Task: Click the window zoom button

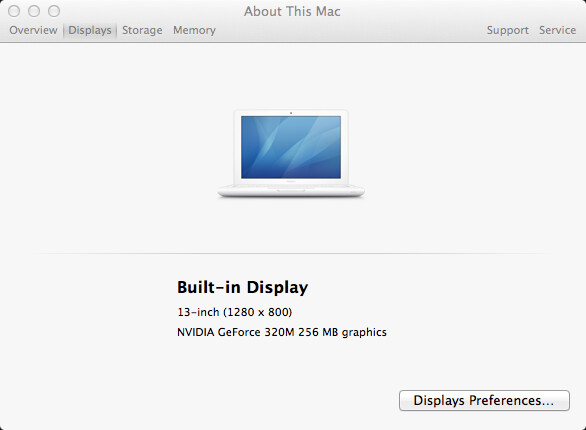Action: click(54, 11)
